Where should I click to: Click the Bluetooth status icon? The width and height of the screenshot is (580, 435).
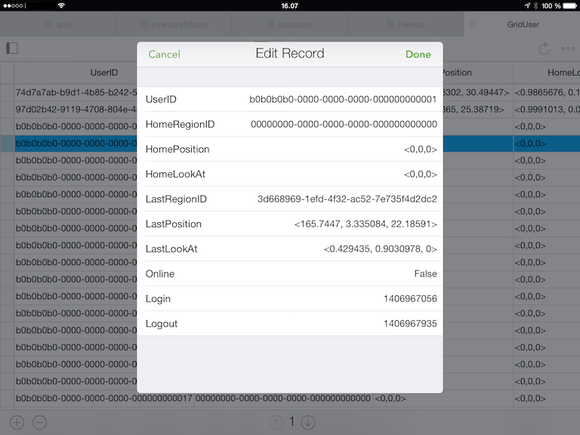pos(535,6)
